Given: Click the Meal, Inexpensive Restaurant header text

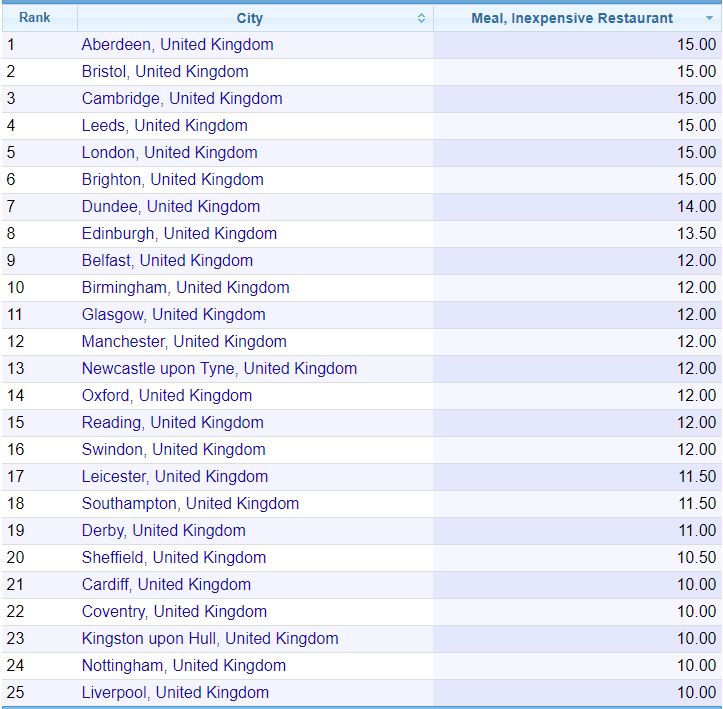Looking at the screenshot, I should [572, 18].
